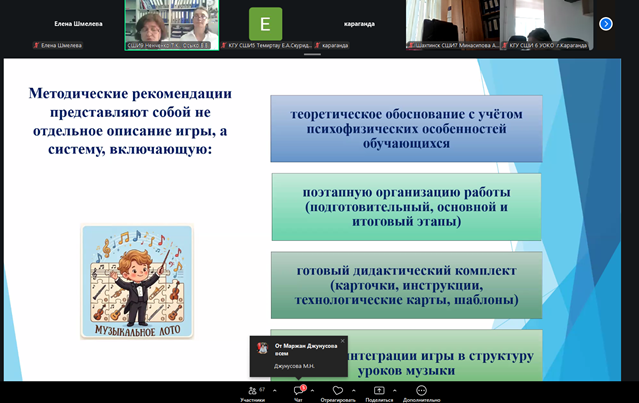Screen dimensions: 639x403
Task: Expand the chevron next to Share
Action: tap(394, 390)
